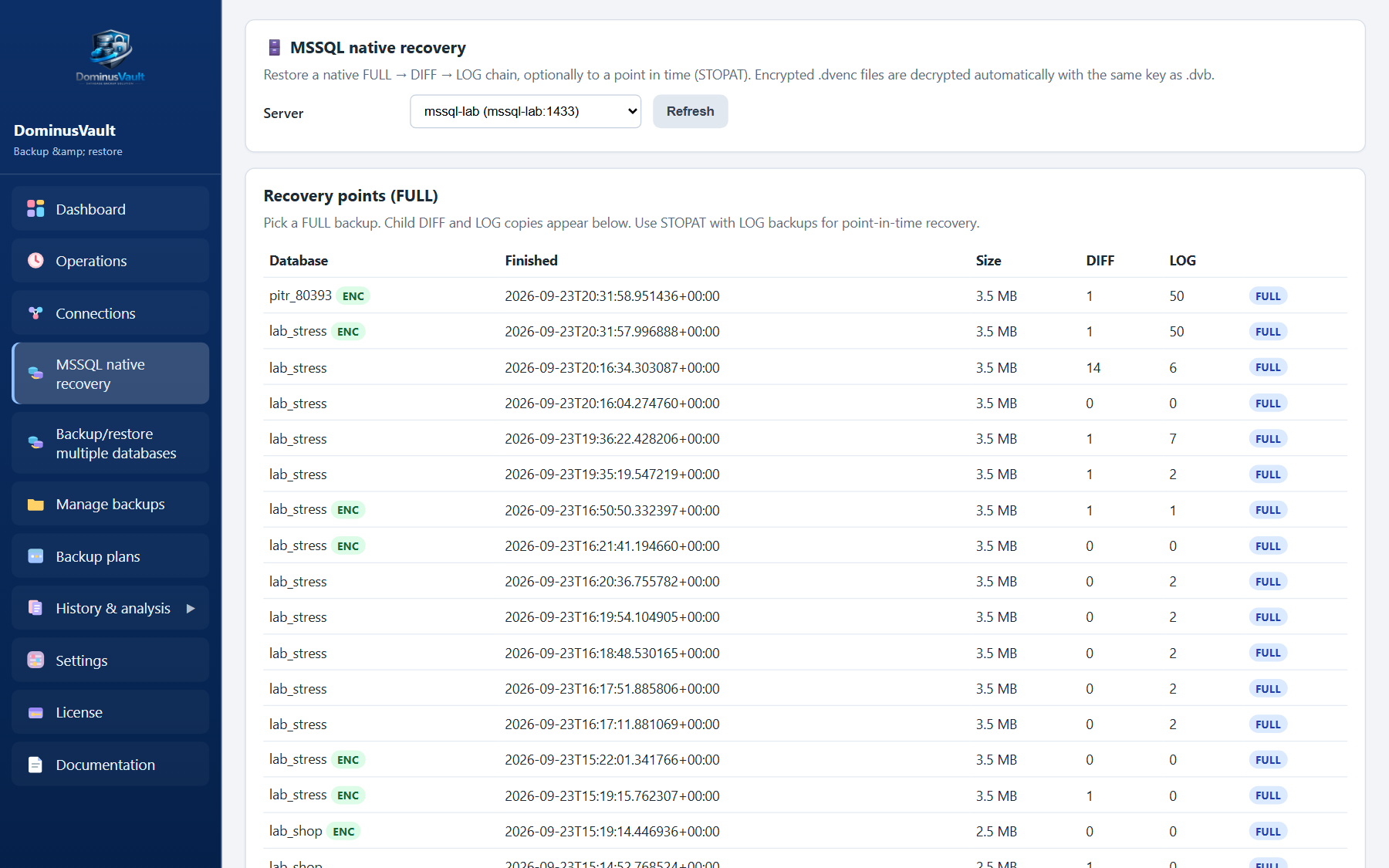Click FULL badge on 20:16:34 lab_stress row

(1268, 367)
